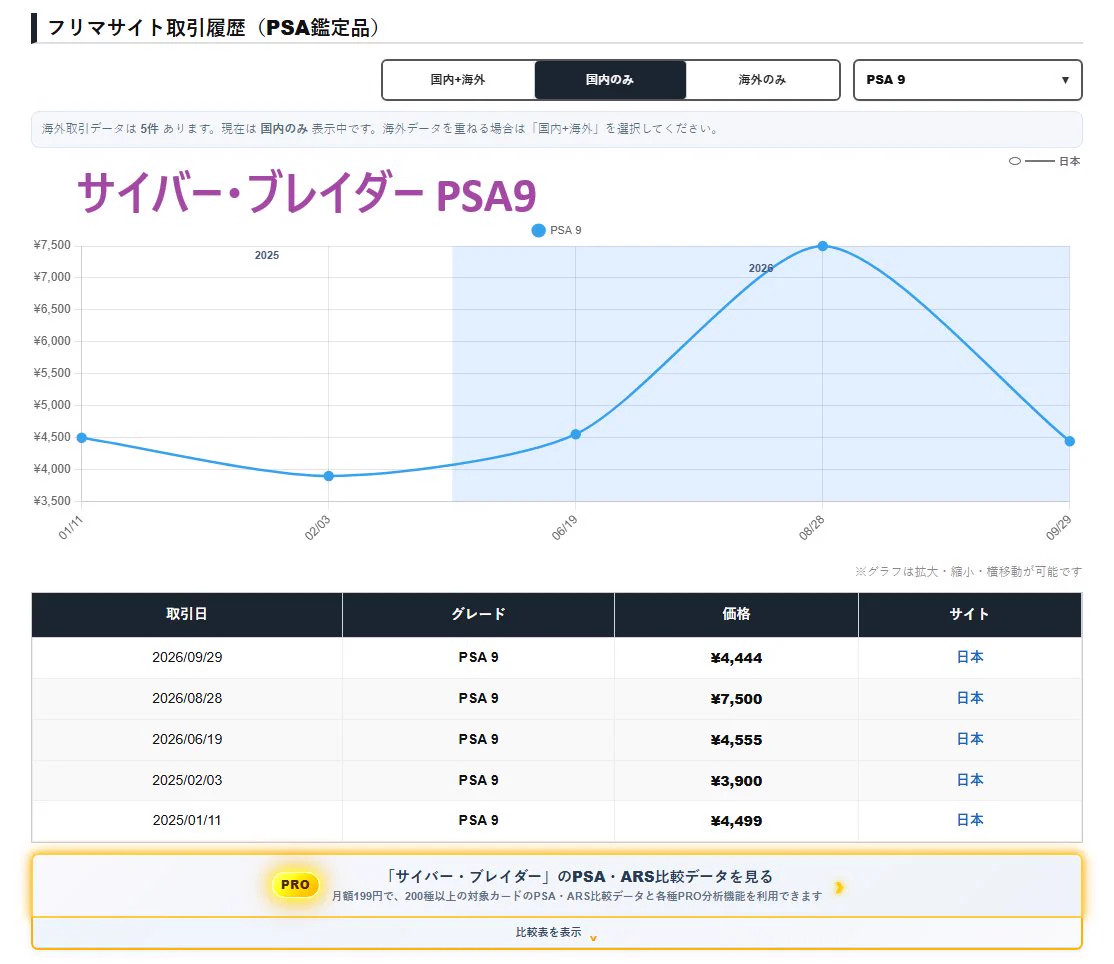Viewport: 1114px width, 964px height.
Task: Click the ¥3,900 price cell
Action: (736, 781)
